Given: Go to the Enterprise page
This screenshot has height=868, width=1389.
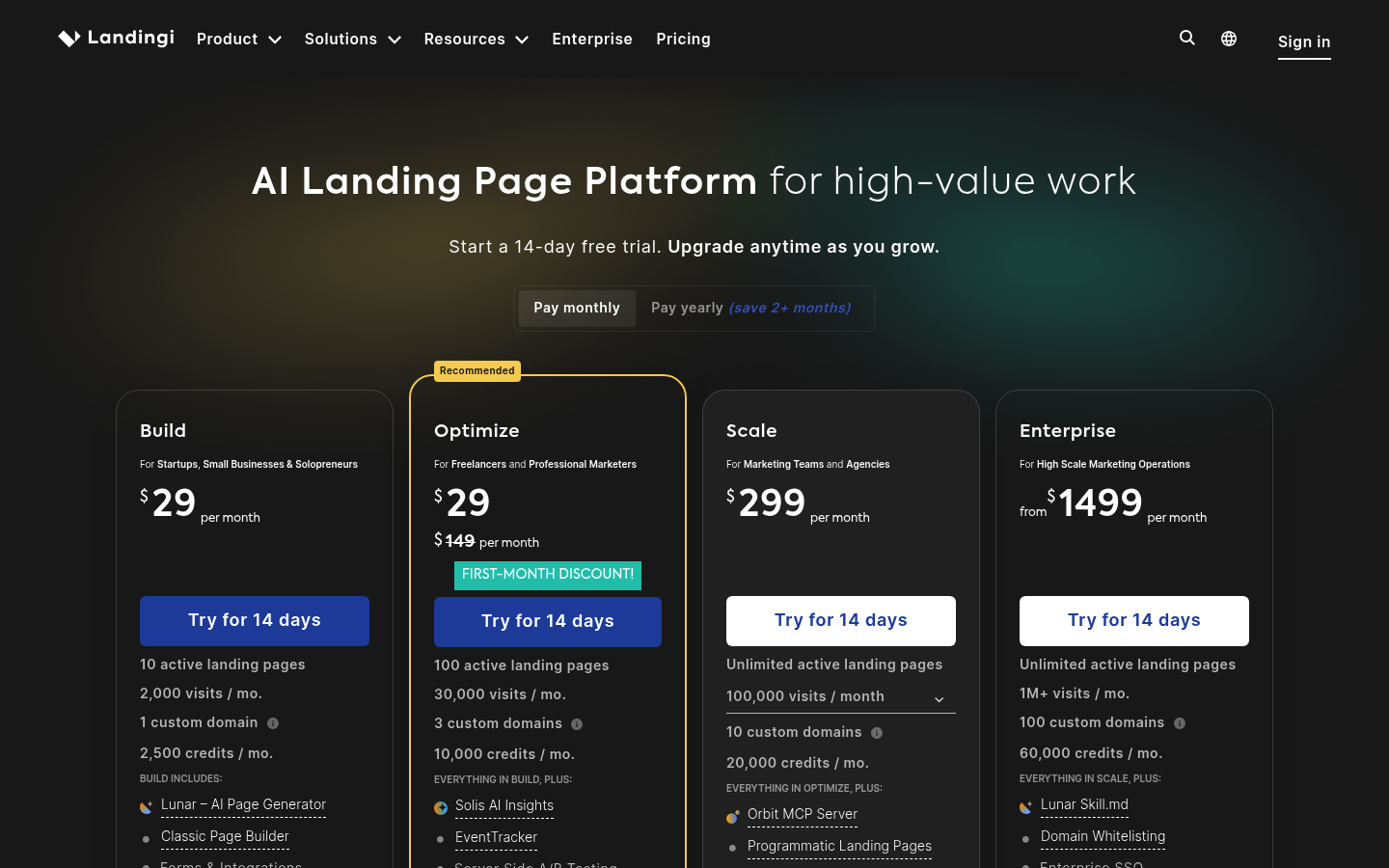Looking at the screenshot, I should pos(592,39).
